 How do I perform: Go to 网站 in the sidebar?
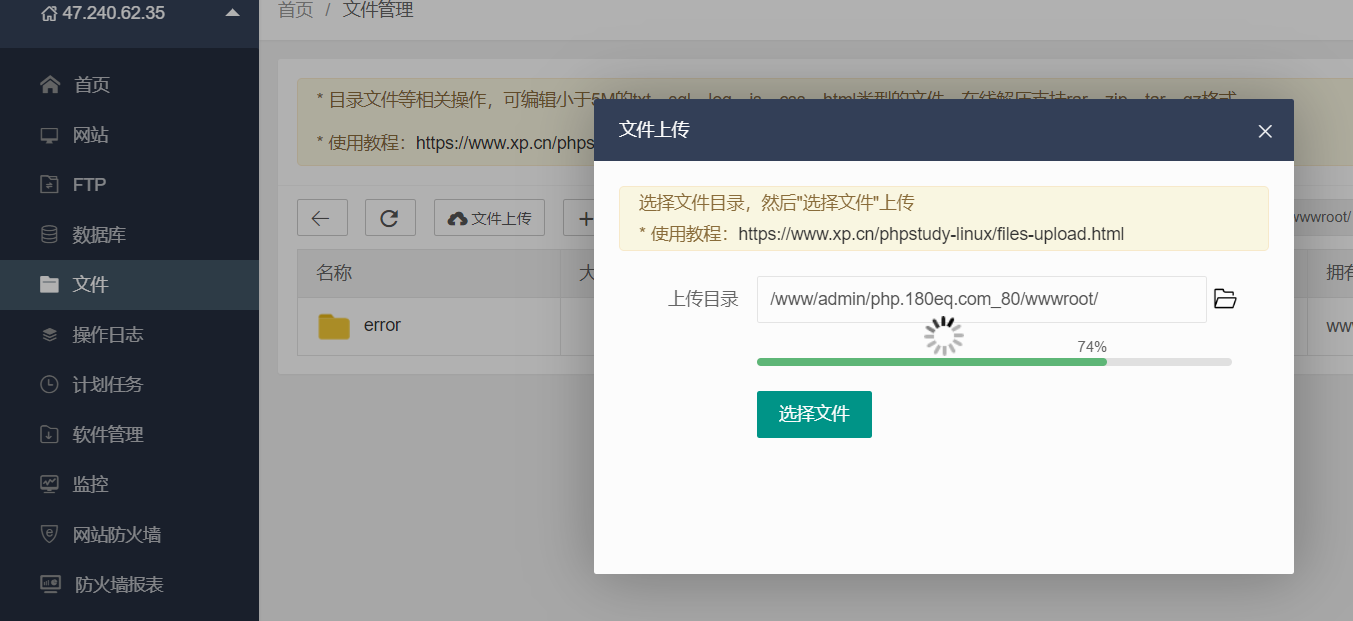90,135
